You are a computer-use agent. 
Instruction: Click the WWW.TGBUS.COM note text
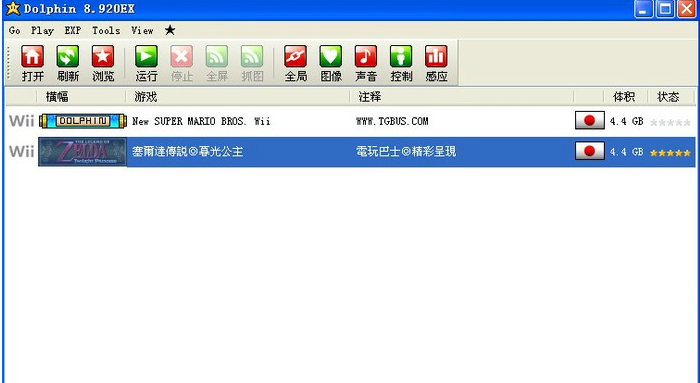tap(392, 121)
